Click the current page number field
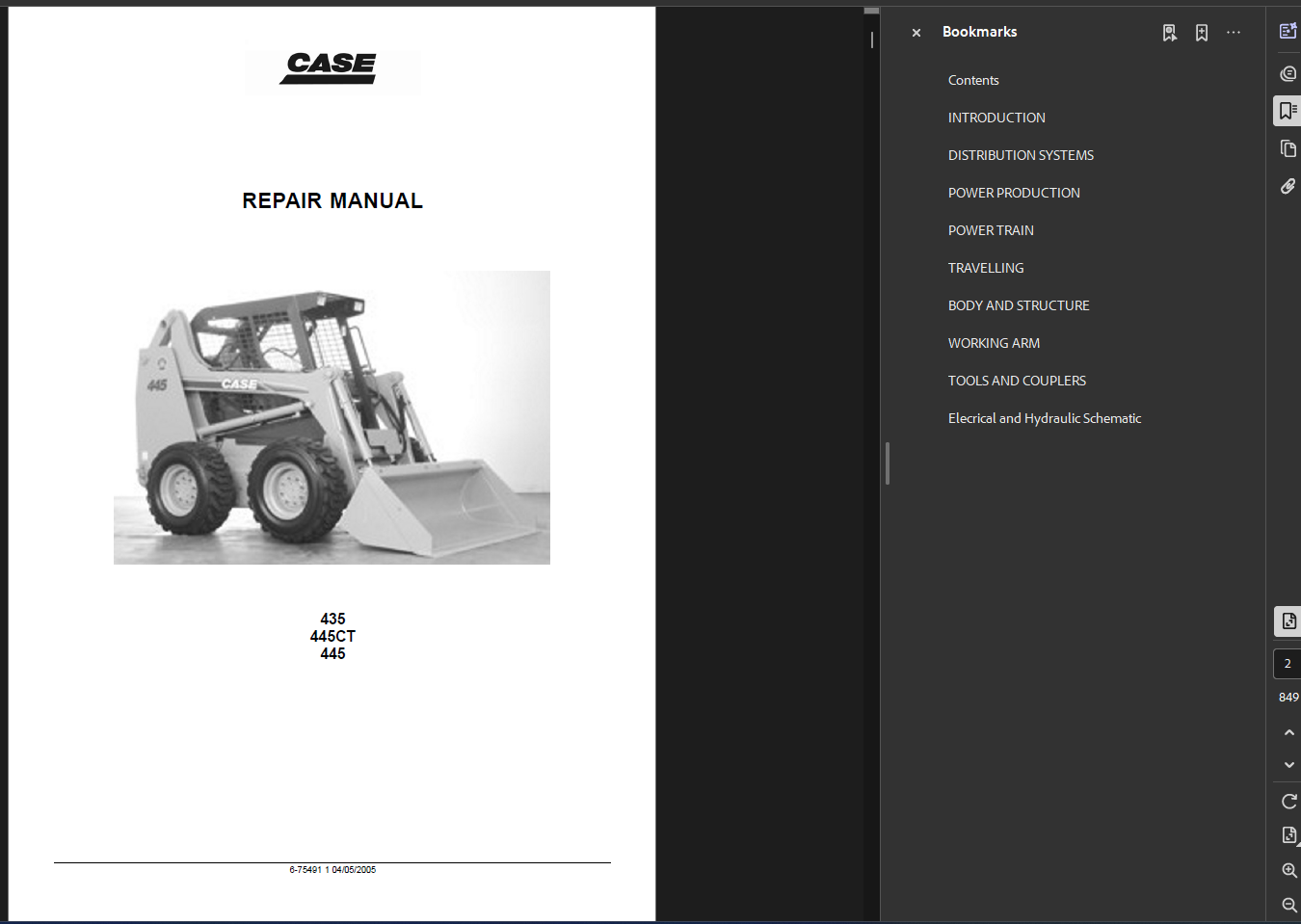Viewport: 1301px width, 924px height. click(1288, 664)
